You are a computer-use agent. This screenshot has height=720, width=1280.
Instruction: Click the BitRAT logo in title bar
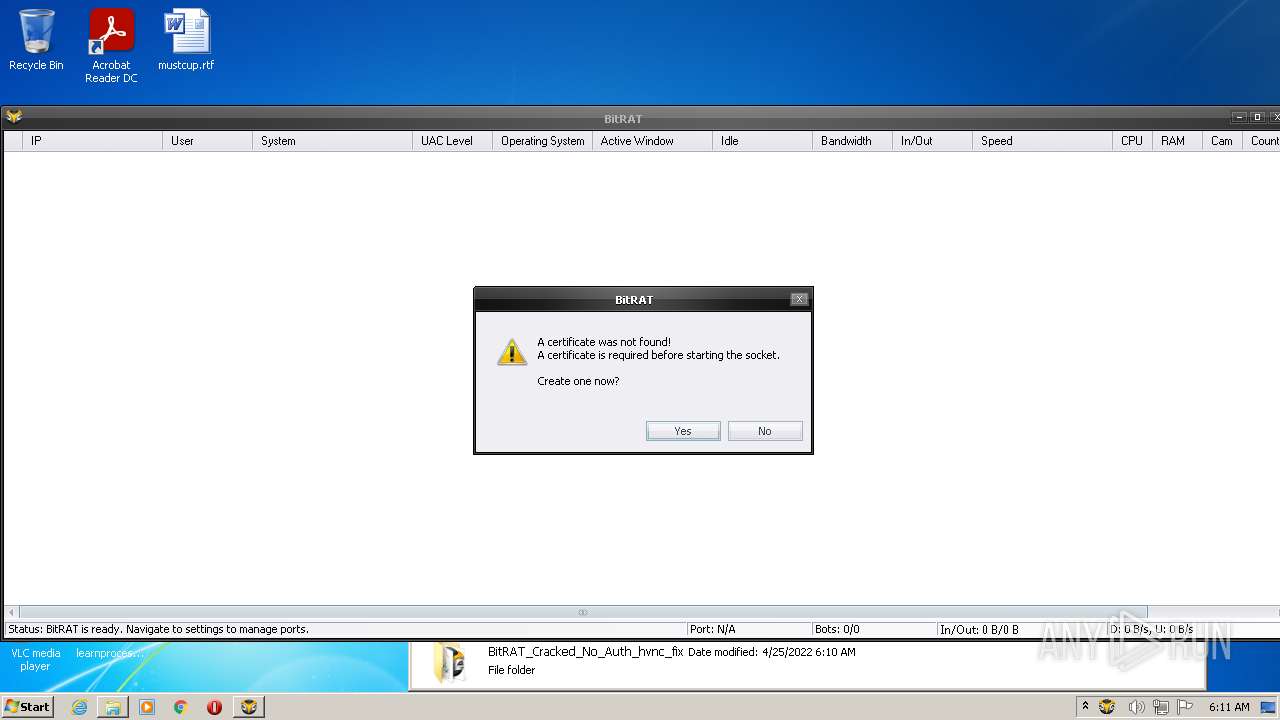pyautogui.click(x=14, y=117)
